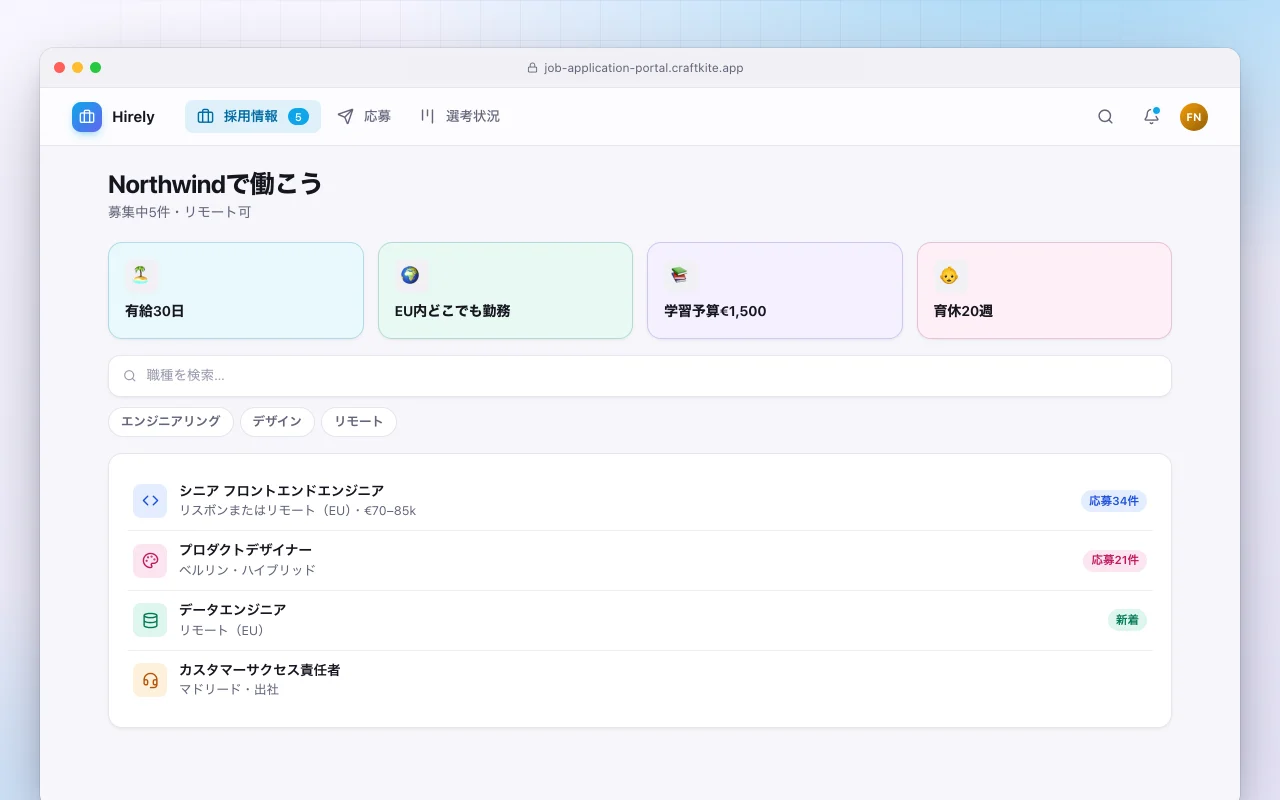Toggle the リモート filter chip

[x=359, y=422]
